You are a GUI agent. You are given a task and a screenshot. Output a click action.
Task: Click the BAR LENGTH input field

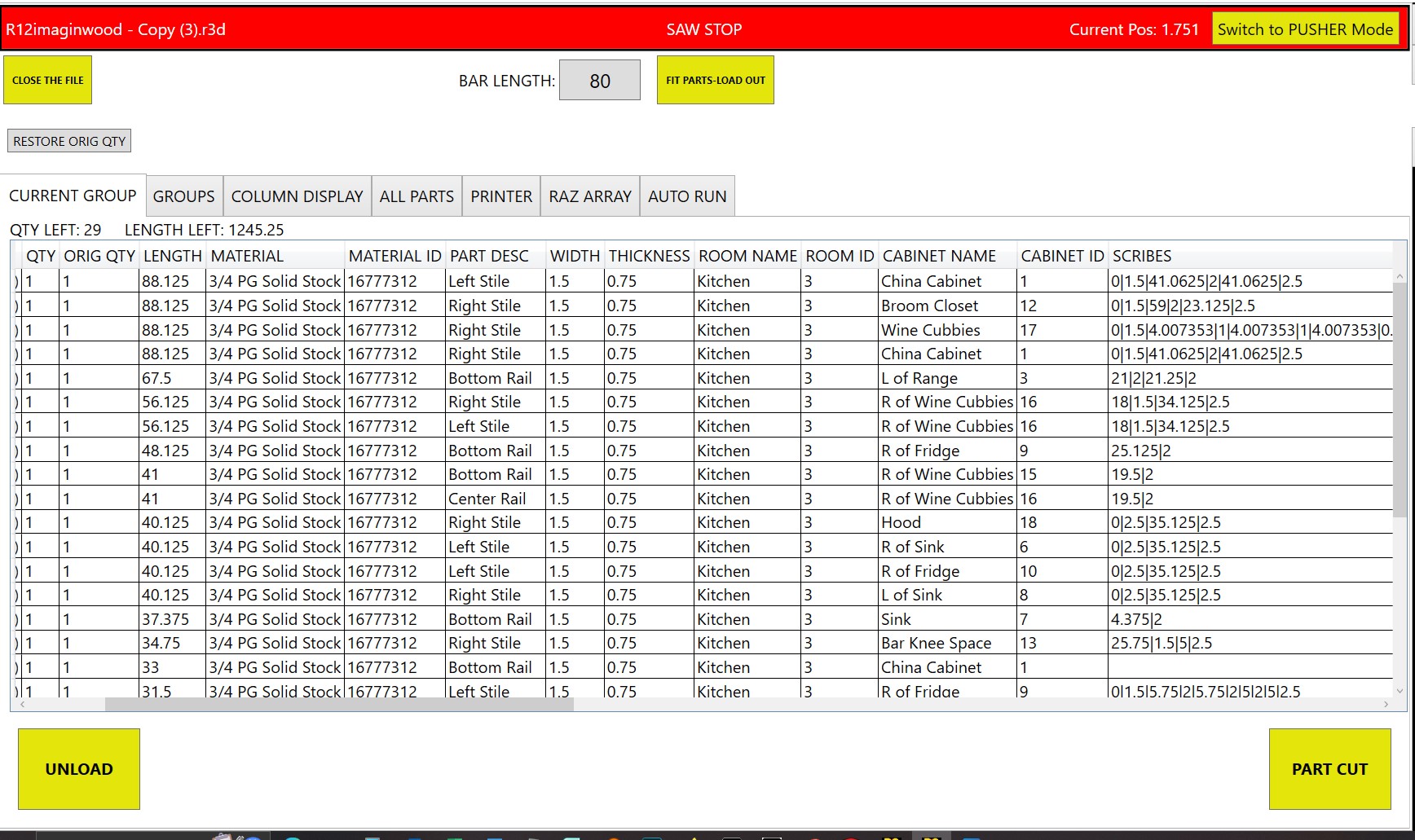click(599, 81)
